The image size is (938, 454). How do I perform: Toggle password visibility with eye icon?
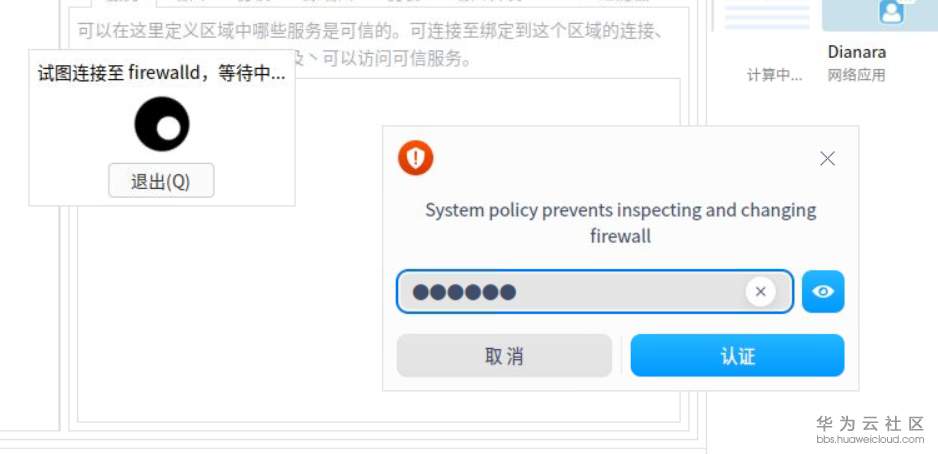823,292
